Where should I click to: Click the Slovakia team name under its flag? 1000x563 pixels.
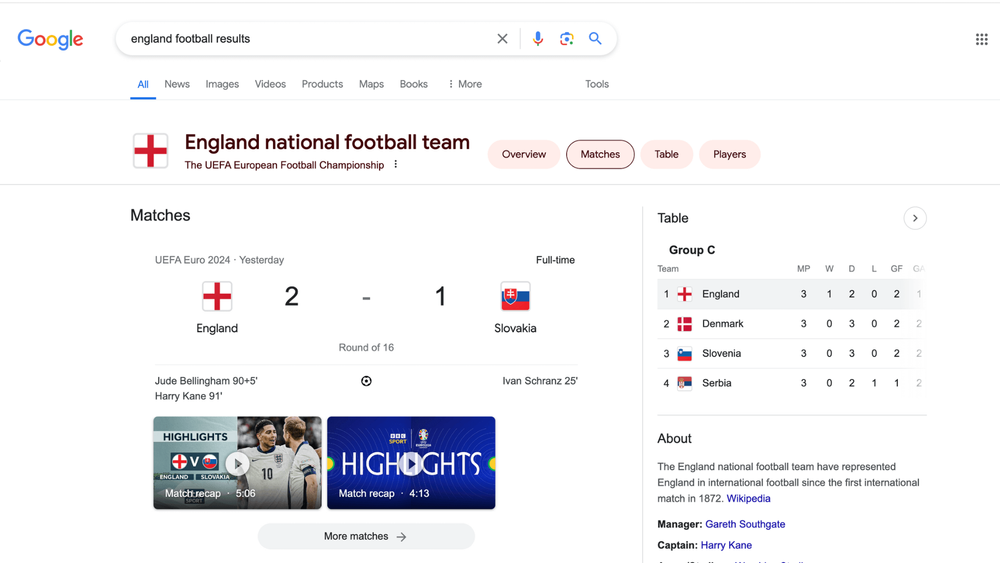click(x=515, y=328)
